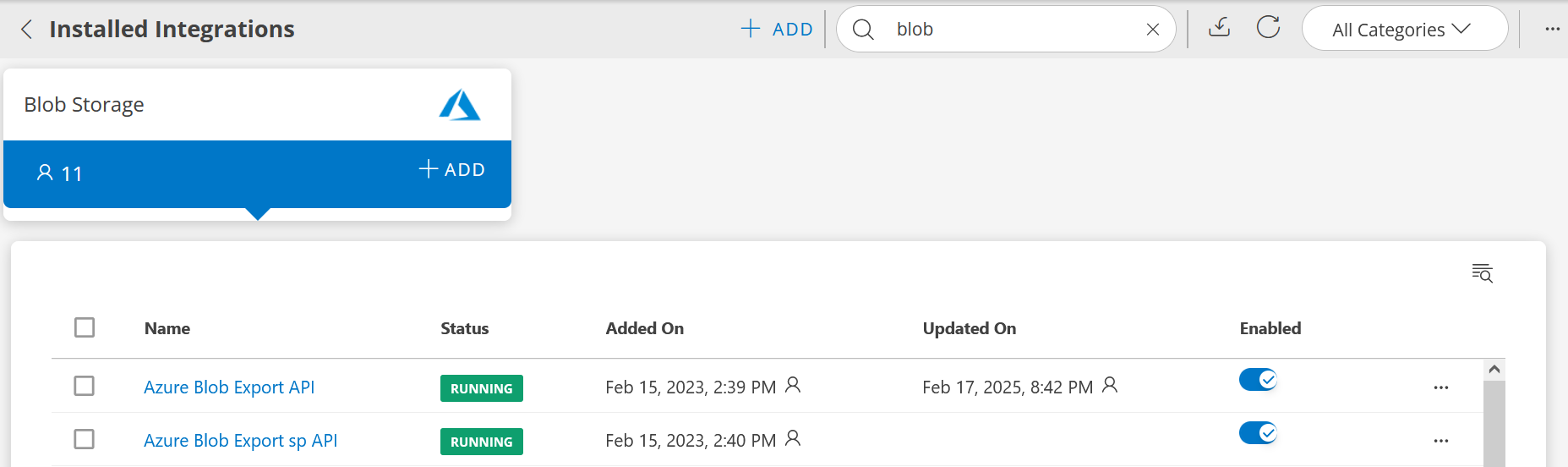Disable the Azure Blob Export API toggle
The image size is (1568, 467).
click(x=1258, y=380)
